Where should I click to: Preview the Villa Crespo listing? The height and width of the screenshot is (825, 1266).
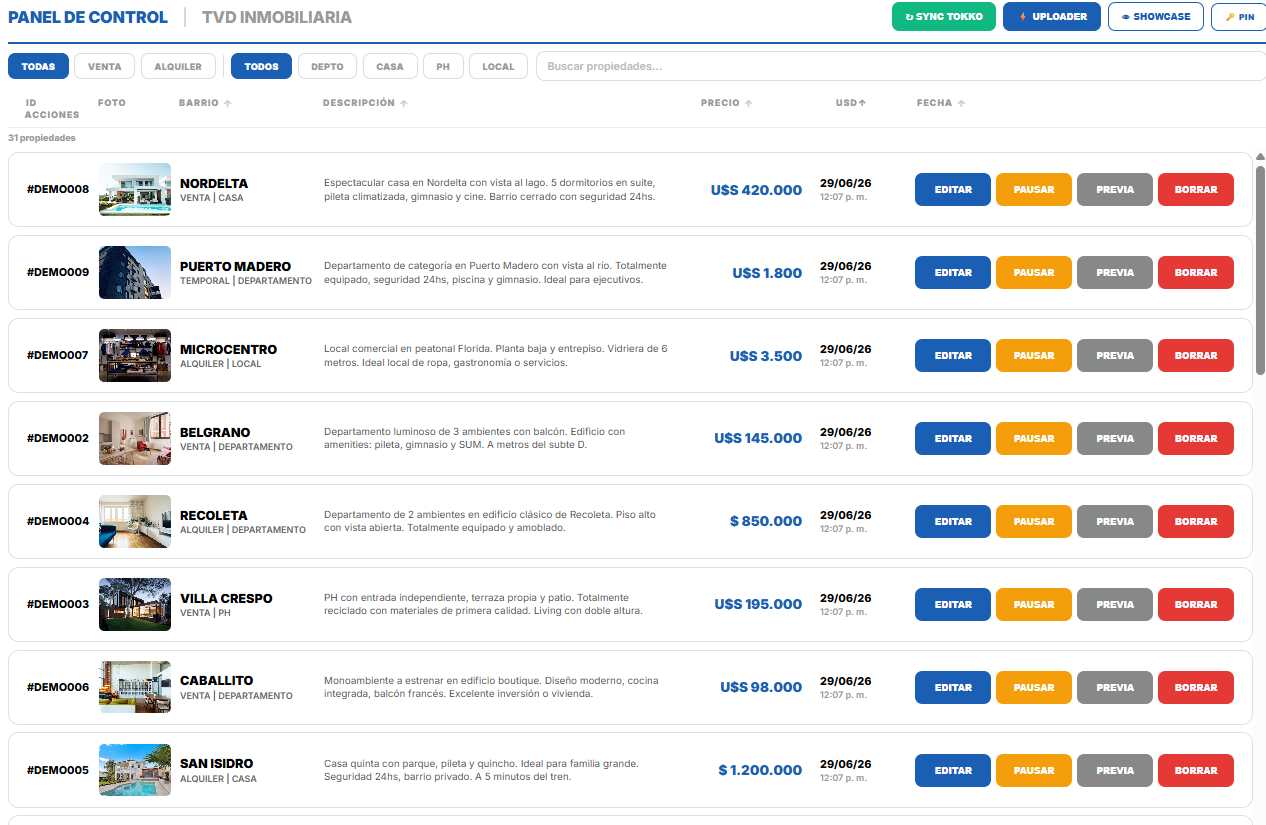pyautogui.click(x=1115, y=604)
